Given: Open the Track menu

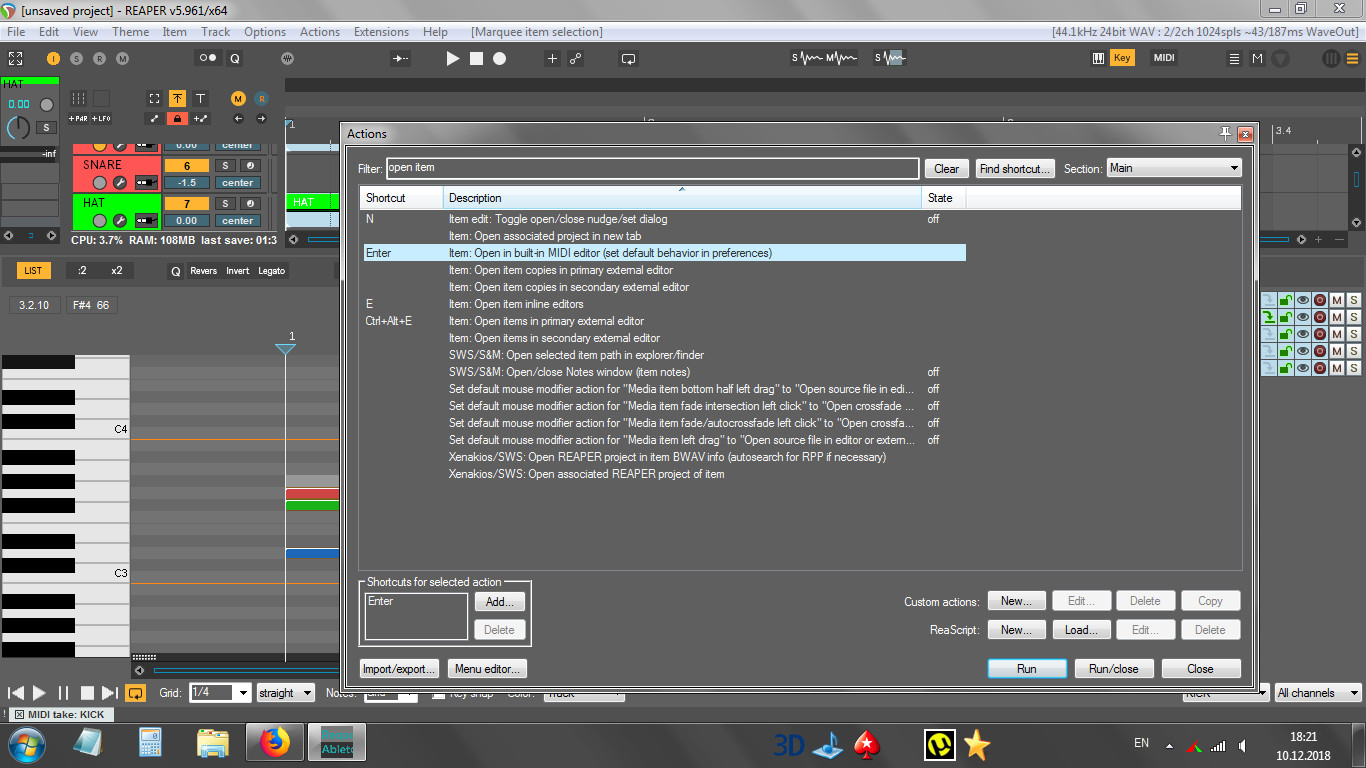Looking at the screenshot, I should point(216,32).
